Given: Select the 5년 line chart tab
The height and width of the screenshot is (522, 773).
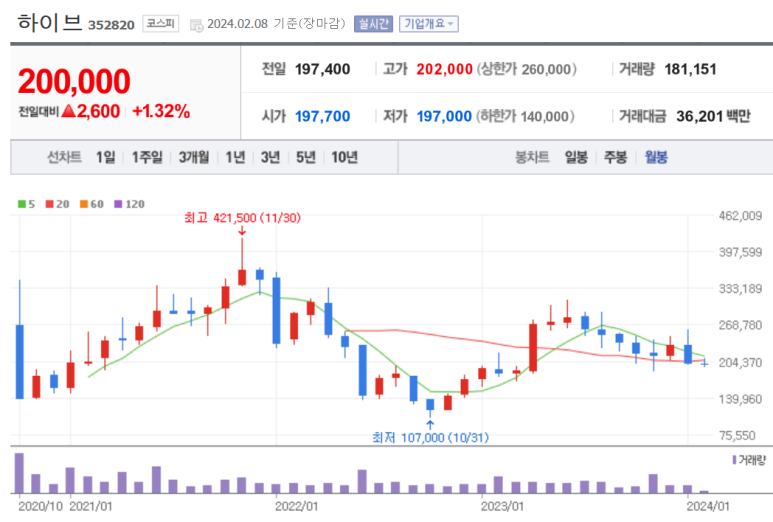Looking at the screenshot, I should [x=306, y=157].
